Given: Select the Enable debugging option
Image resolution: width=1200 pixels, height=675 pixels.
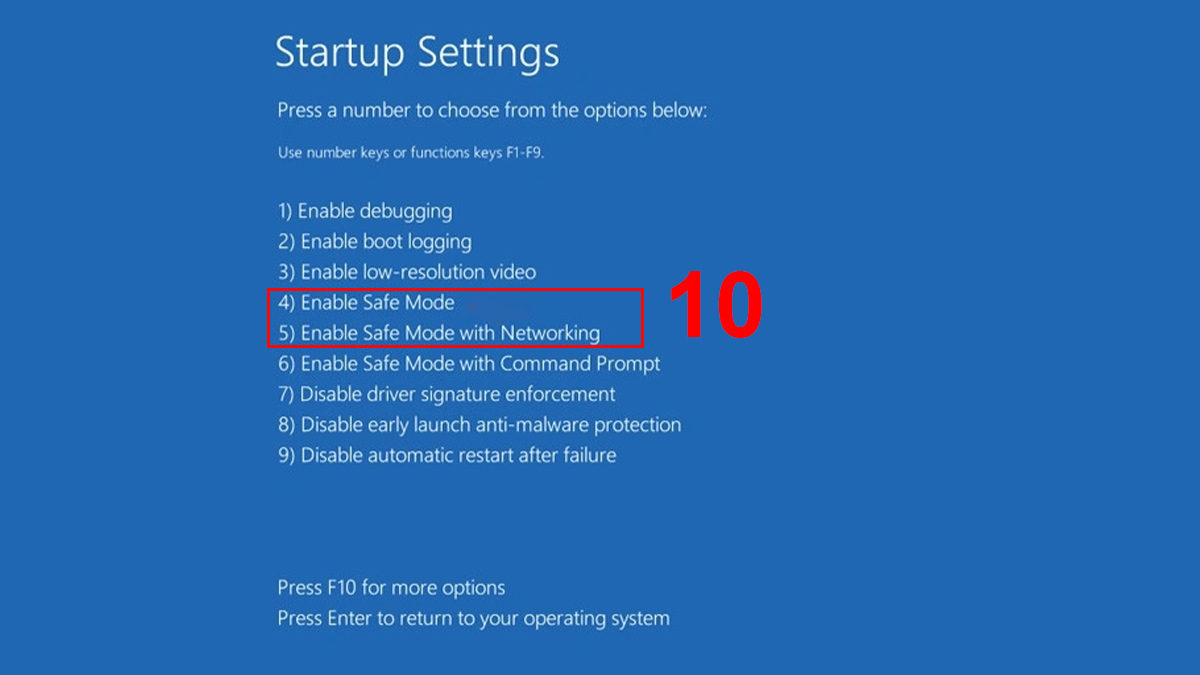Looking at the screenshot, I should [364, 211].
